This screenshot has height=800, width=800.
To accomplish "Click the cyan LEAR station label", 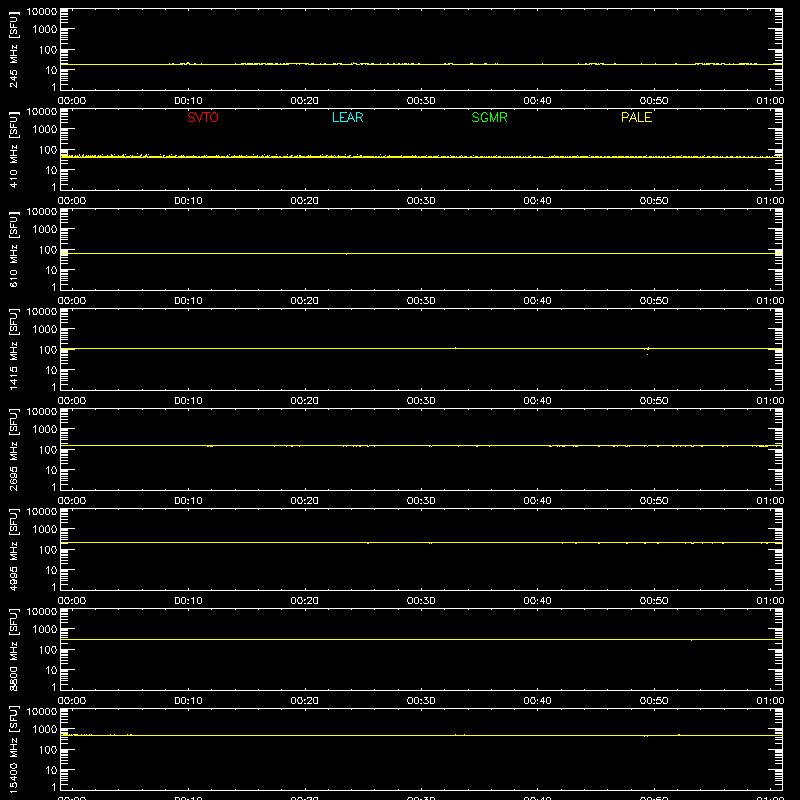I will click(x=347, y=117).
